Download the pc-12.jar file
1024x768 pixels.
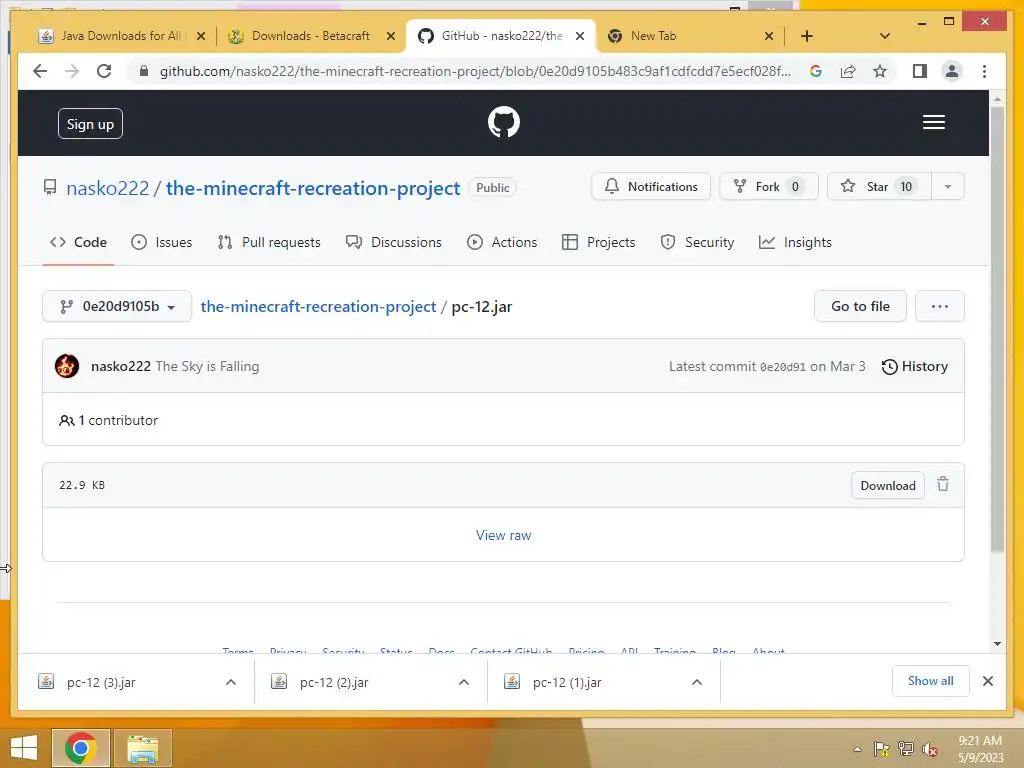coord(888,485)
